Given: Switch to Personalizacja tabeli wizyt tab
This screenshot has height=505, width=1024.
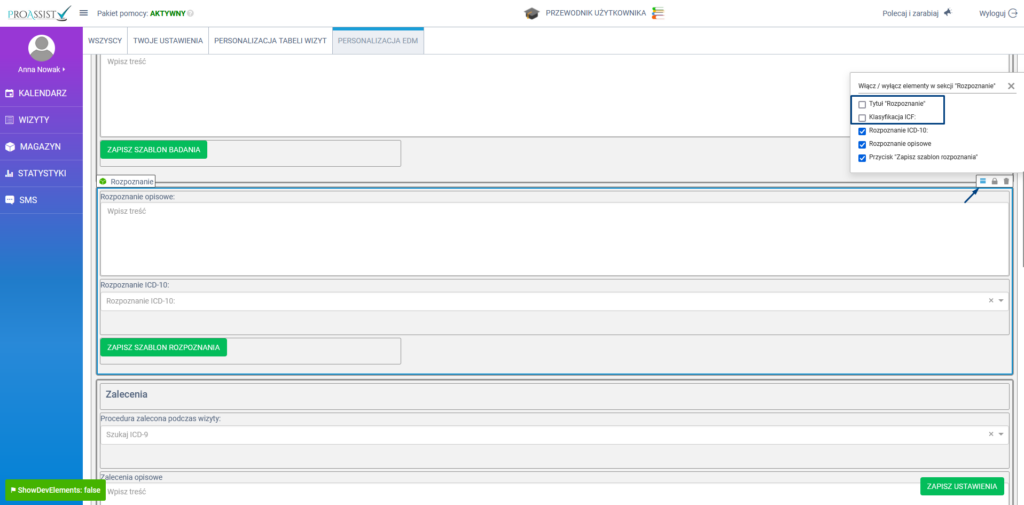Looking at the screenshot, I should [x=270, y=41].
